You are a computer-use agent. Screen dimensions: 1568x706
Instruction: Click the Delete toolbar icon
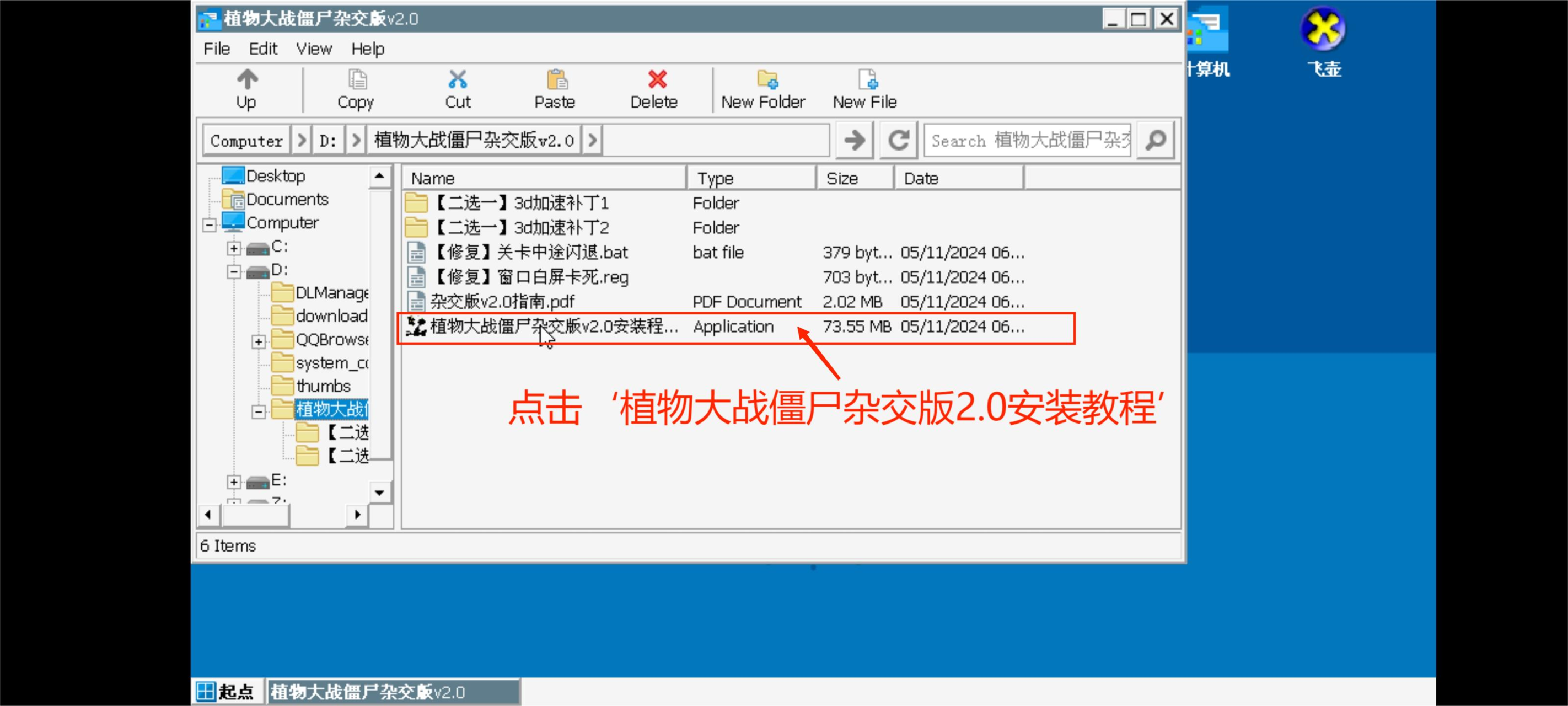654,89
